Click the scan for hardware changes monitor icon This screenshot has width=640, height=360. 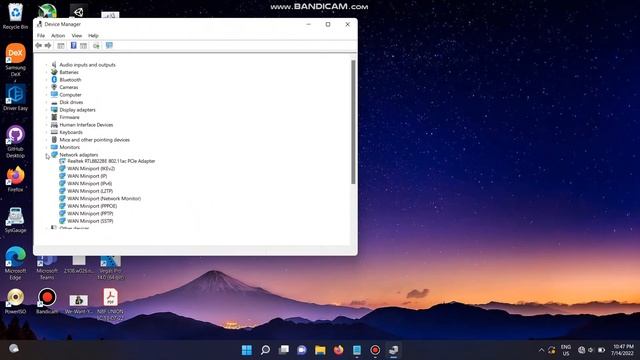(x=109, y=46)
